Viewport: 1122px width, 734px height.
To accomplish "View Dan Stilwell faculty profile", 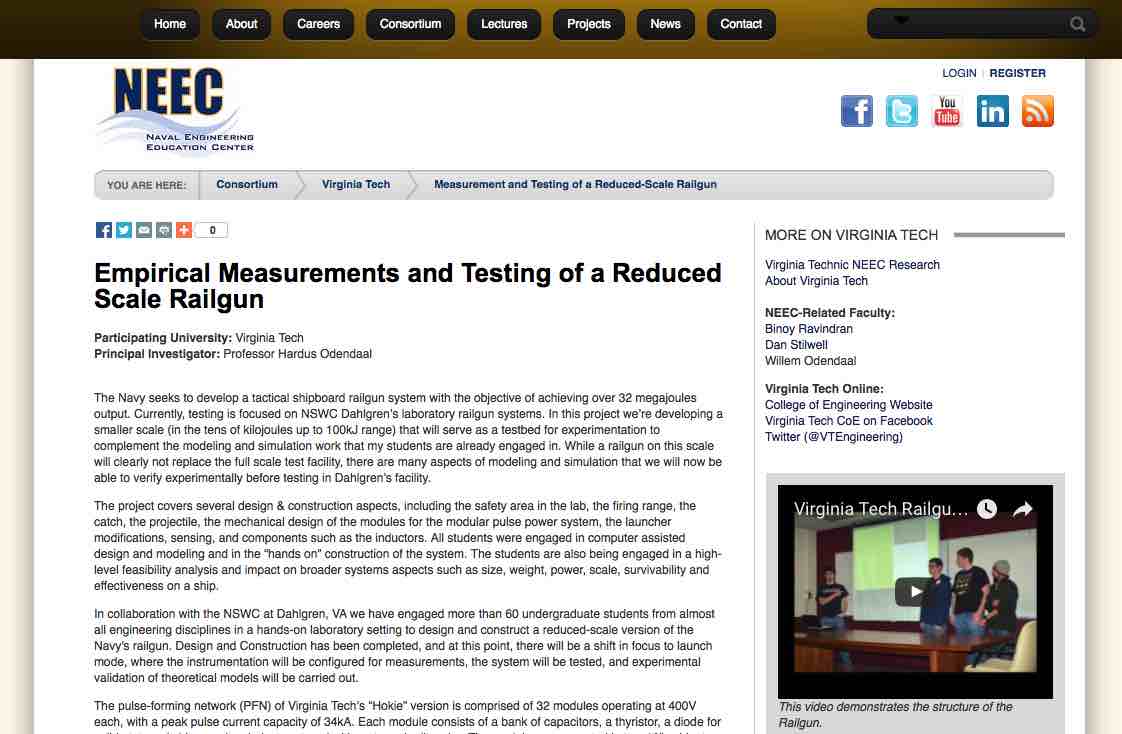I will (796, 345).
